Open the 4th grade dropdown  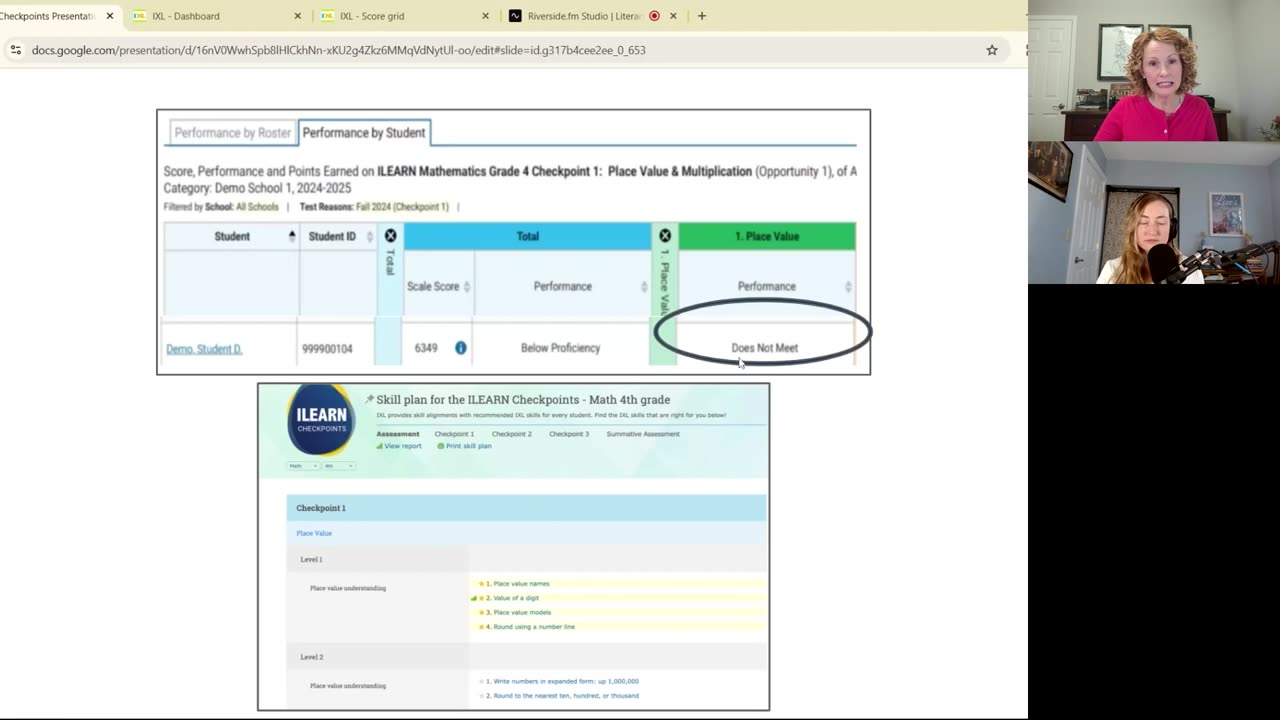click(338, 466)
